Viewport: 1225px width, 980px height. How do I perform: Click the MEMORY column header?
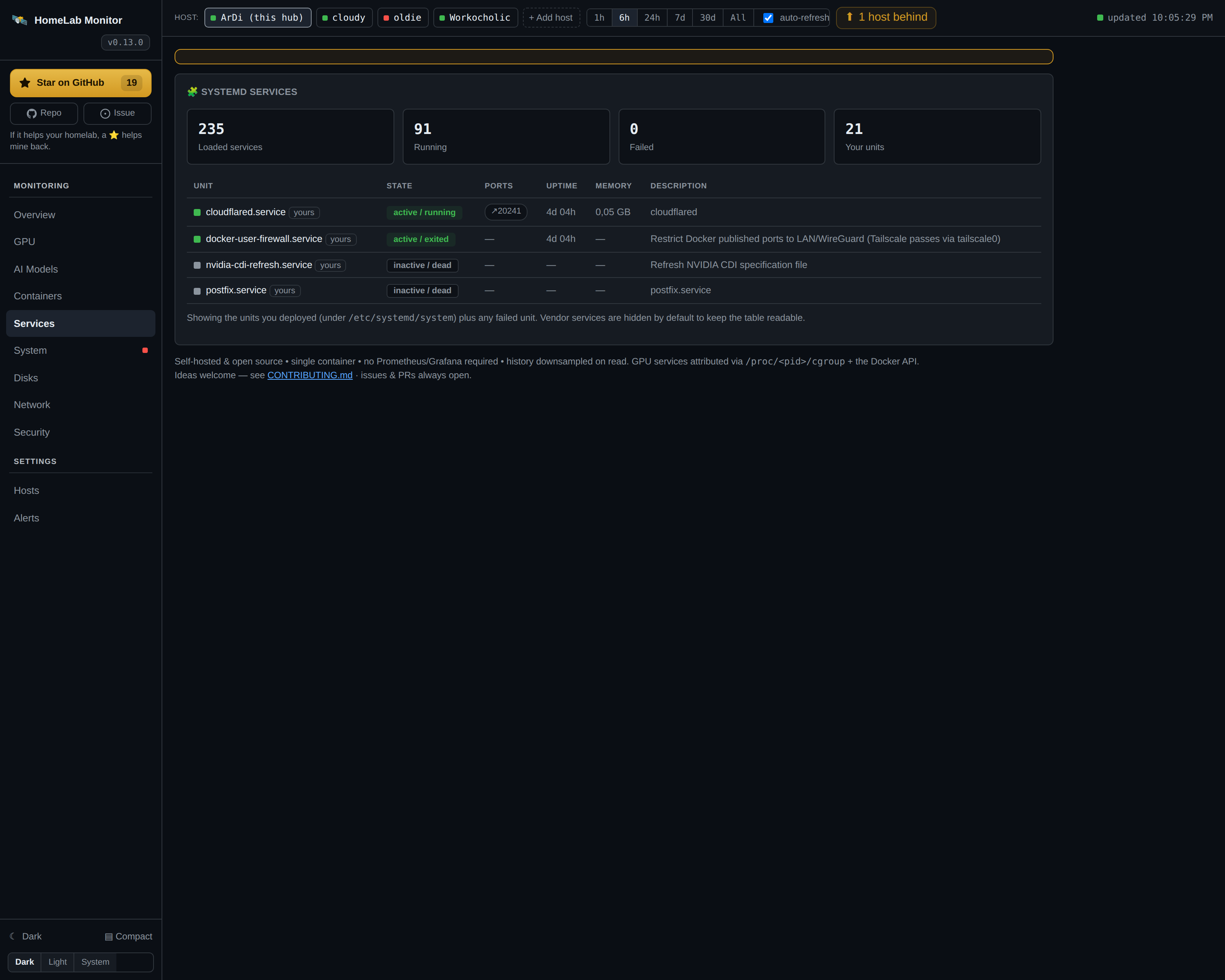(614, 186)
